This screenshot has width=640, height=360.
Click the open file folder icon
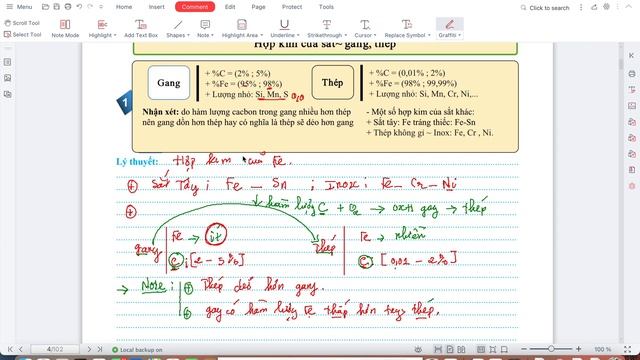[45, 7]
